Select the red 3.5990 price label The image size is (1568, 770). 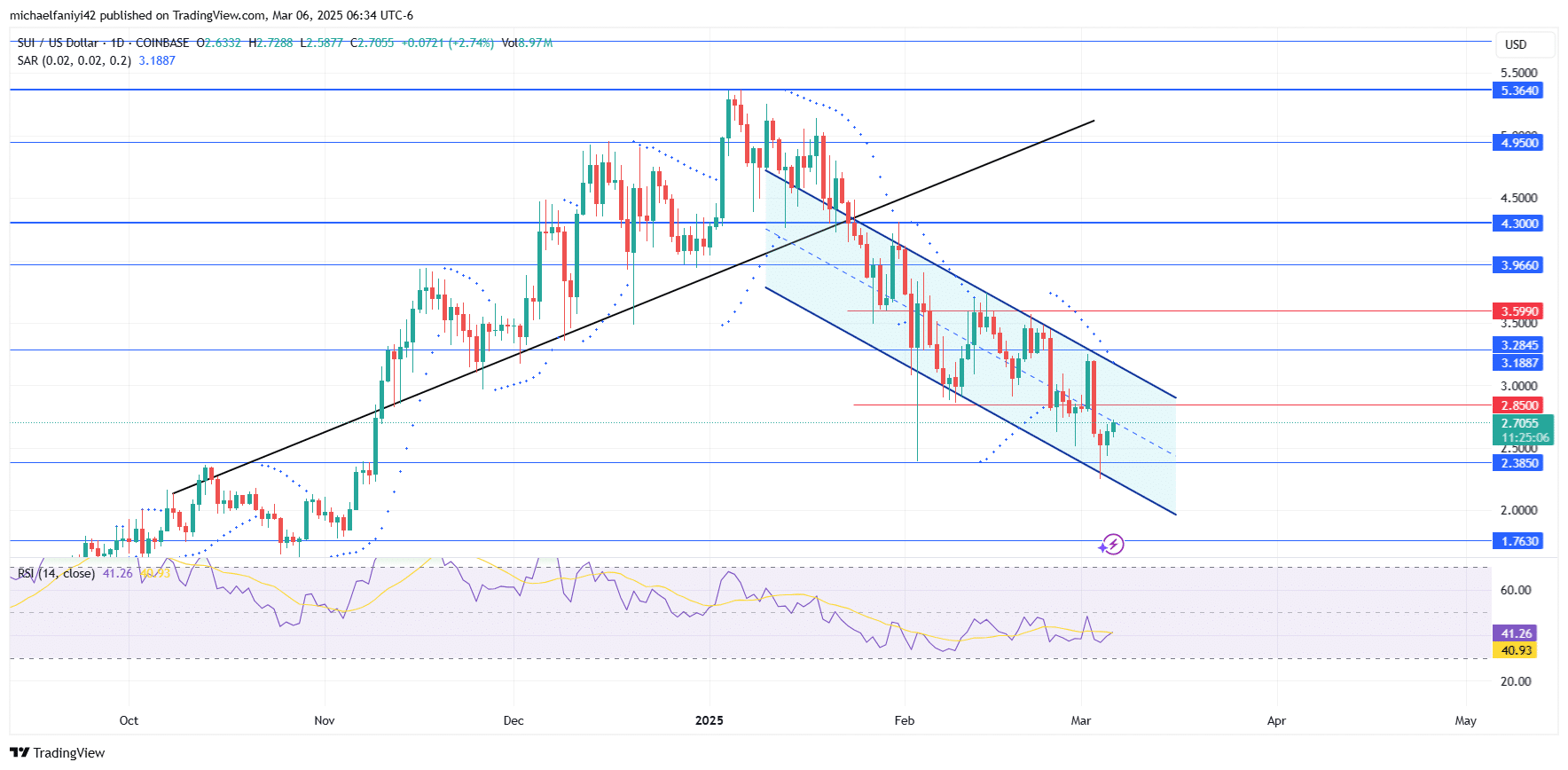1518,311
